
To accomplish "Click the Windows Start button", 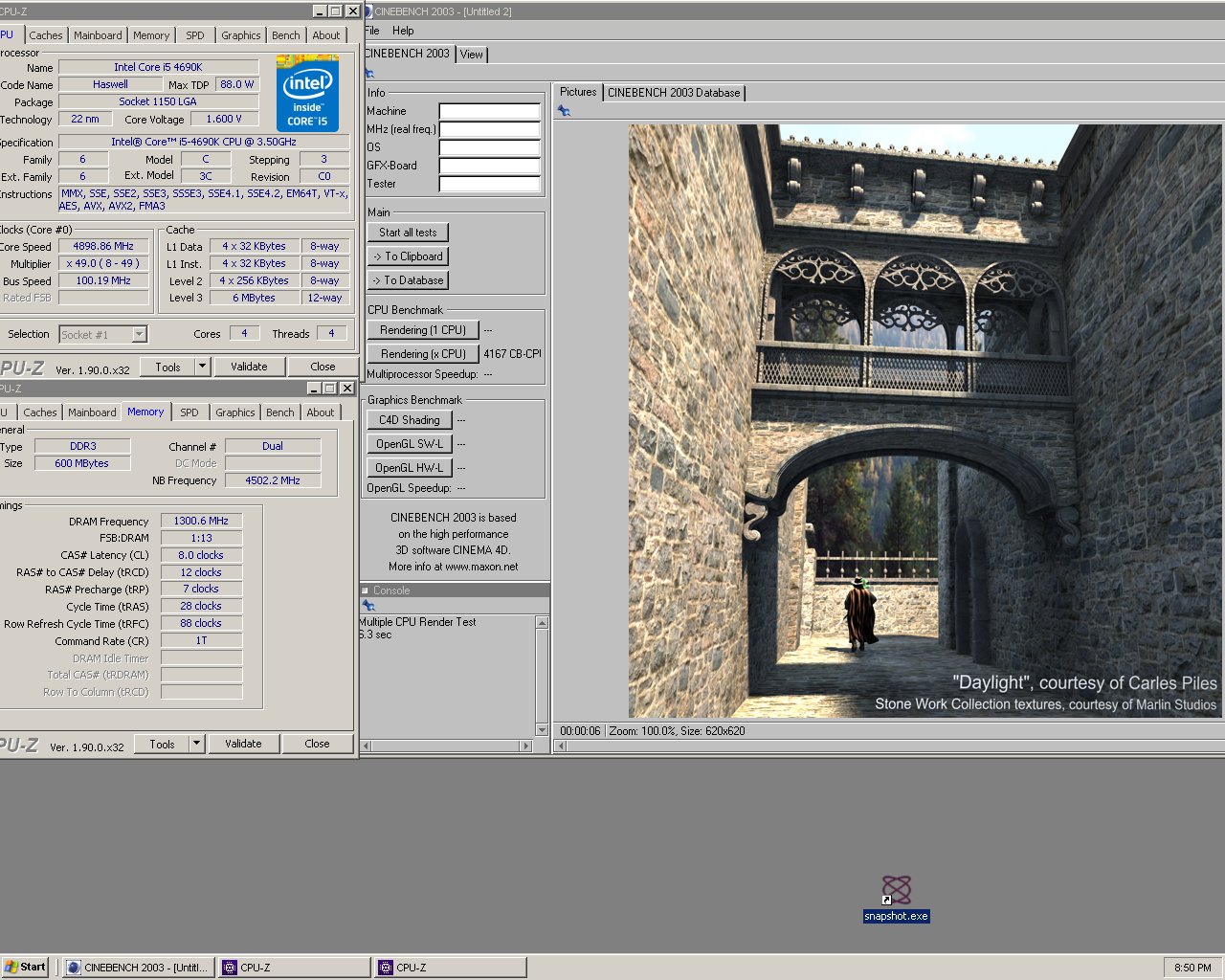I will point(25,967).
